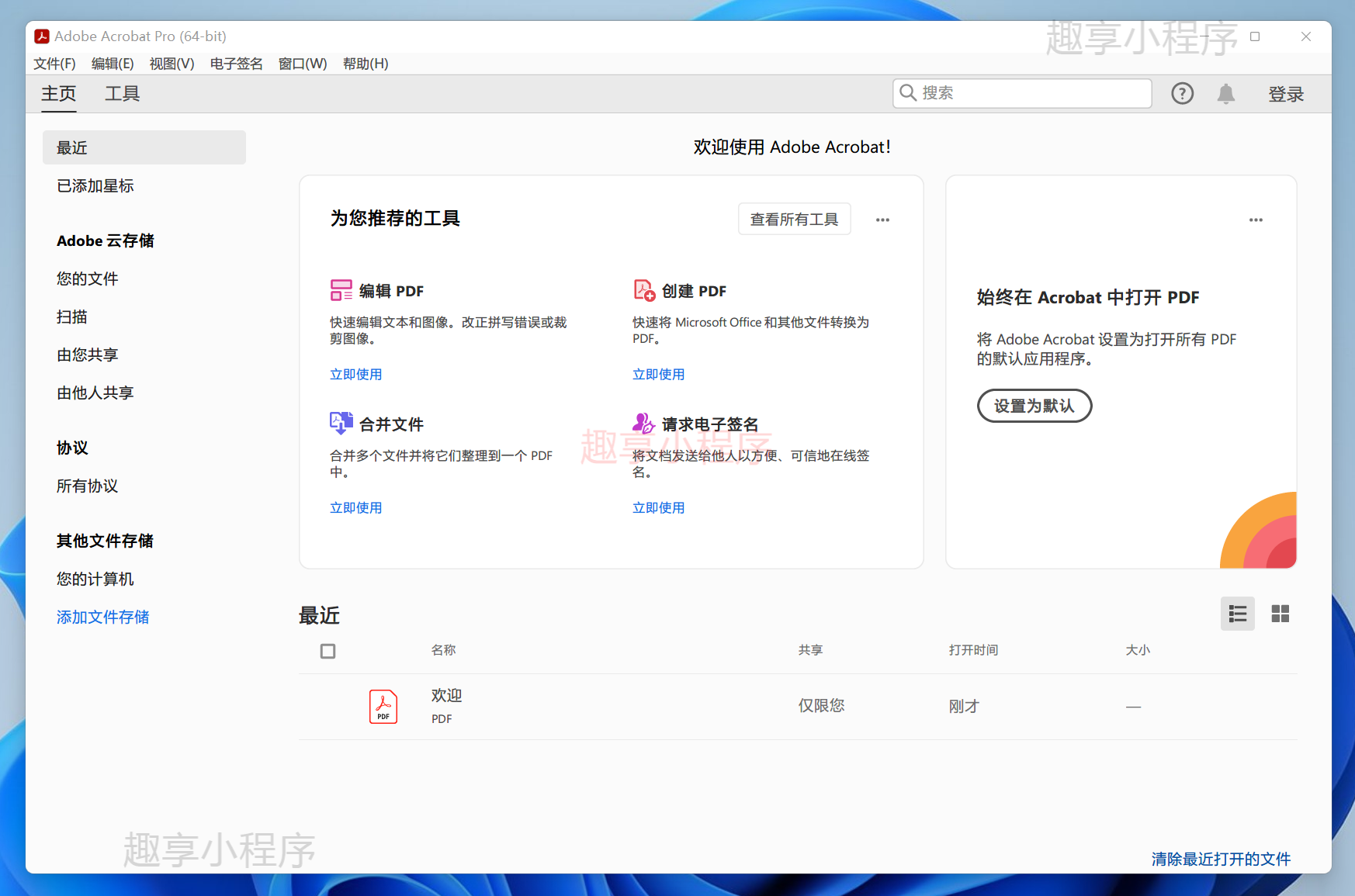Click the Adobe Acrobat logo in title bar
The height and width of the screenshot is (896, 1355).
[x=42, y=36]
